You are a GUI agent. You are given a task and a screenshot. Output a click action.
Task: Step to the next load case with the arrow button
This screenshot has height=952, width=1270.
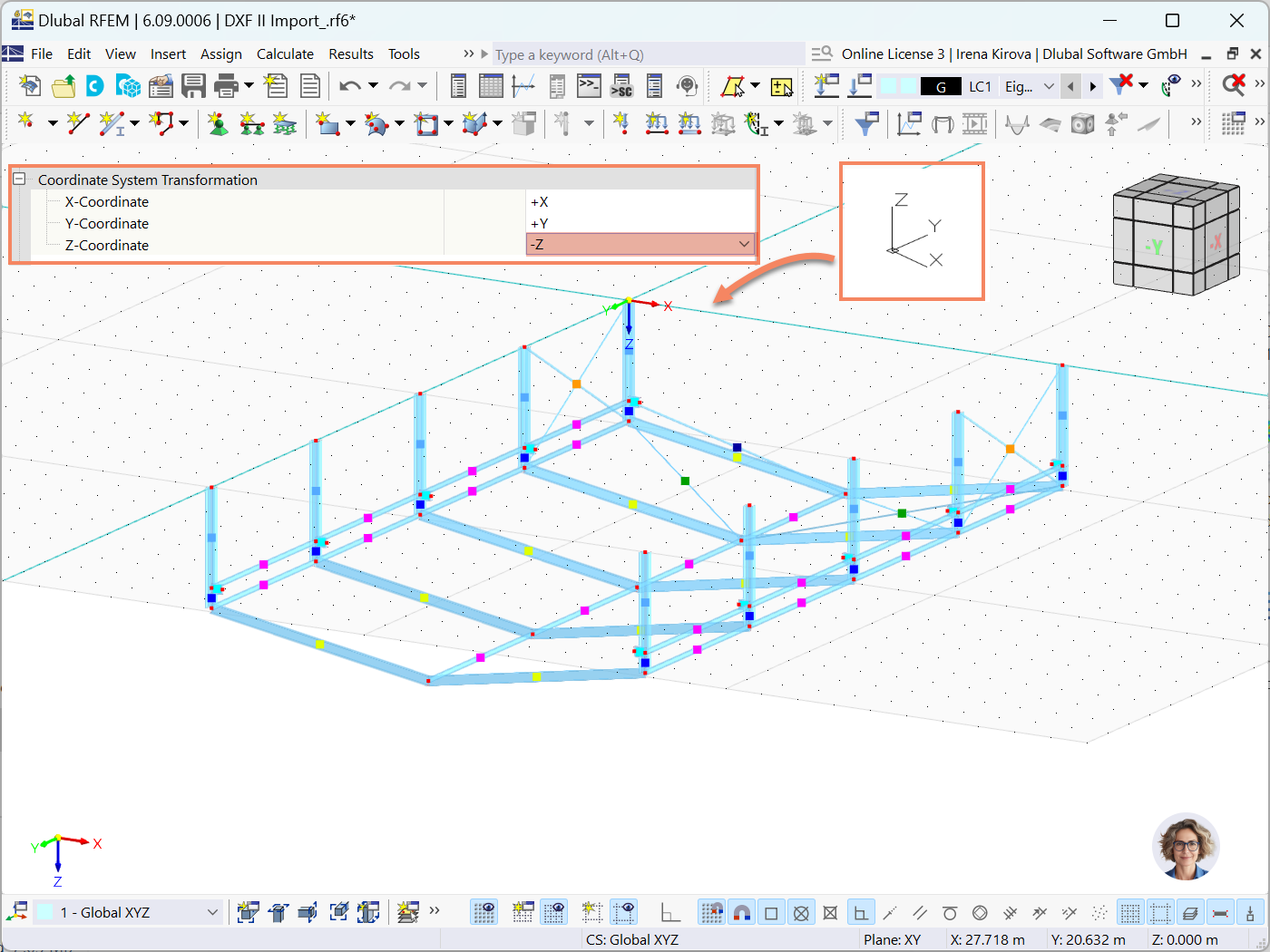click(x=1092, y=85)
